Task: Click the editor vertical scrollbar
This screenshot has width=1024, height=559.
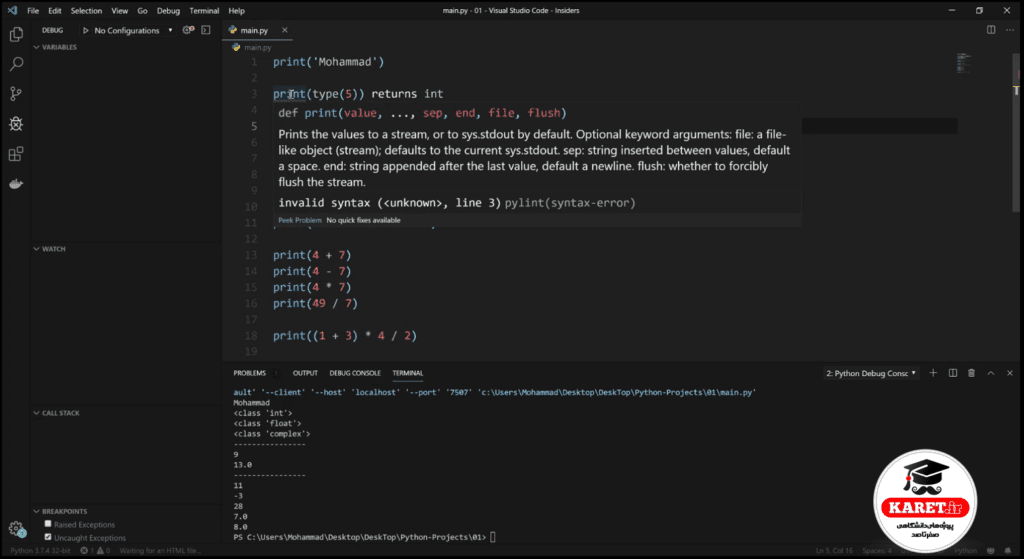Action: (1016, 131)
